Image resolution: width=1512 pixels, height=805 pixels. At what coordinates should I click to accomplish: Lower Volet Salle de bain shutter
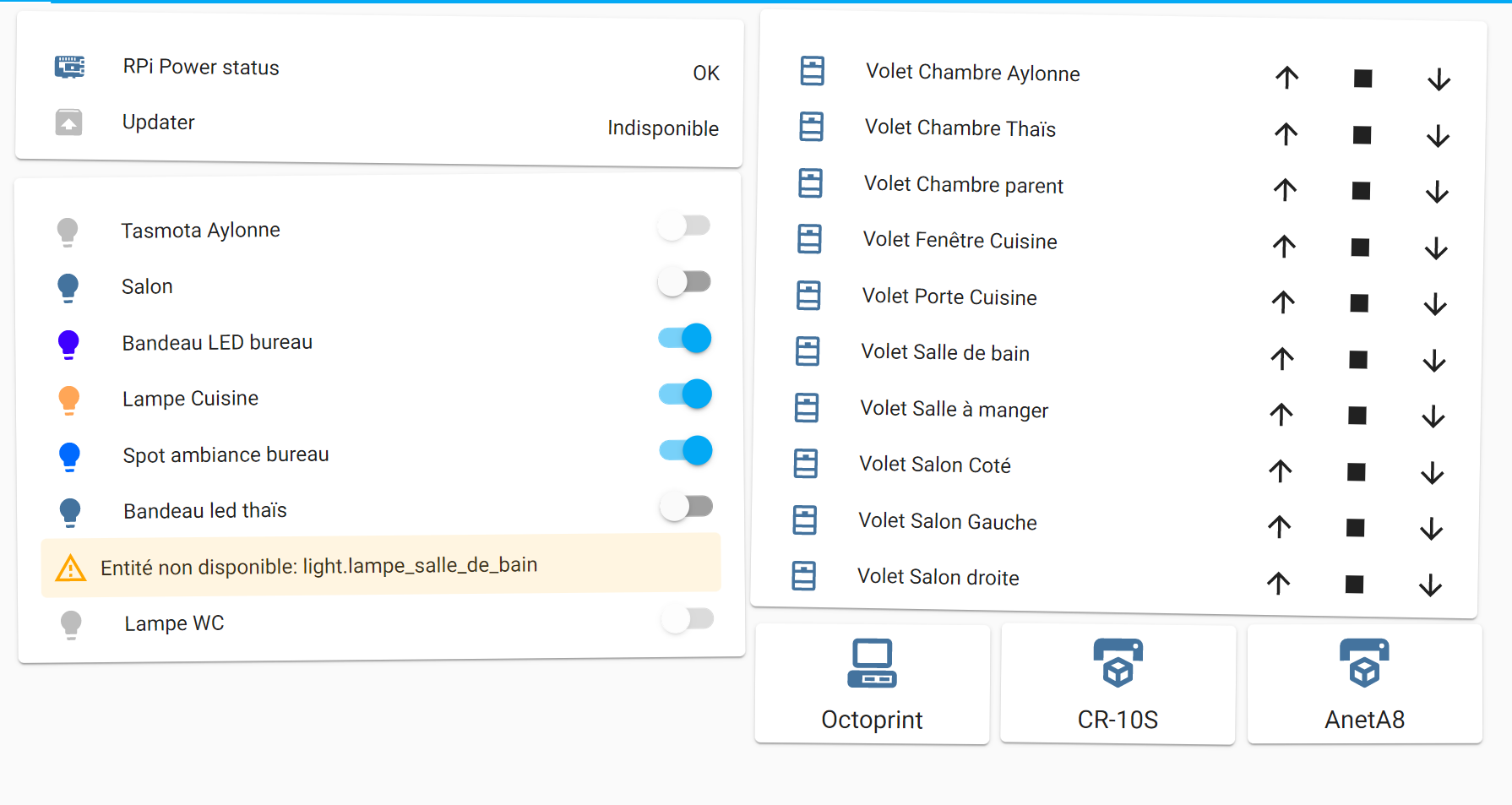1434,361
